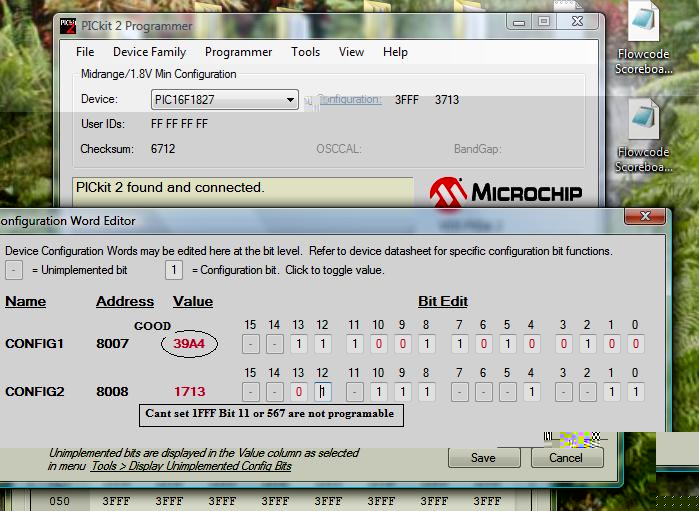Click program memory address 050

tap(59, 501)
